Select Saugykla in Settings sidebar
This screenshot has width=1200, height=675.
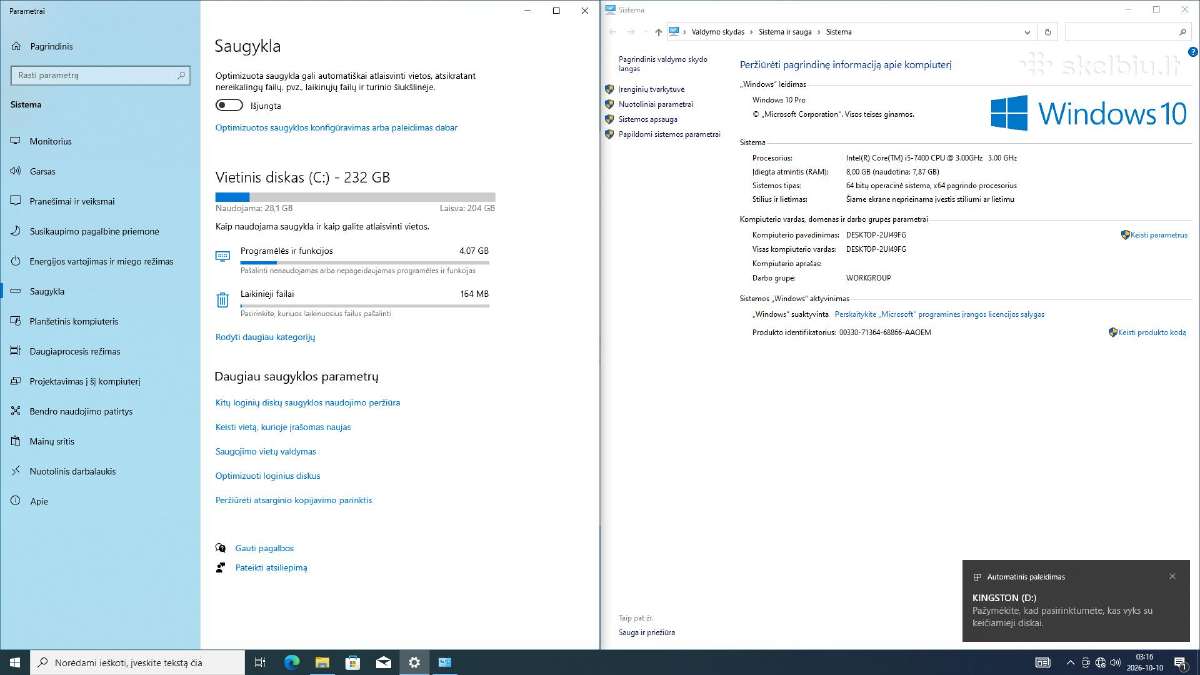[x=100, y=291]
